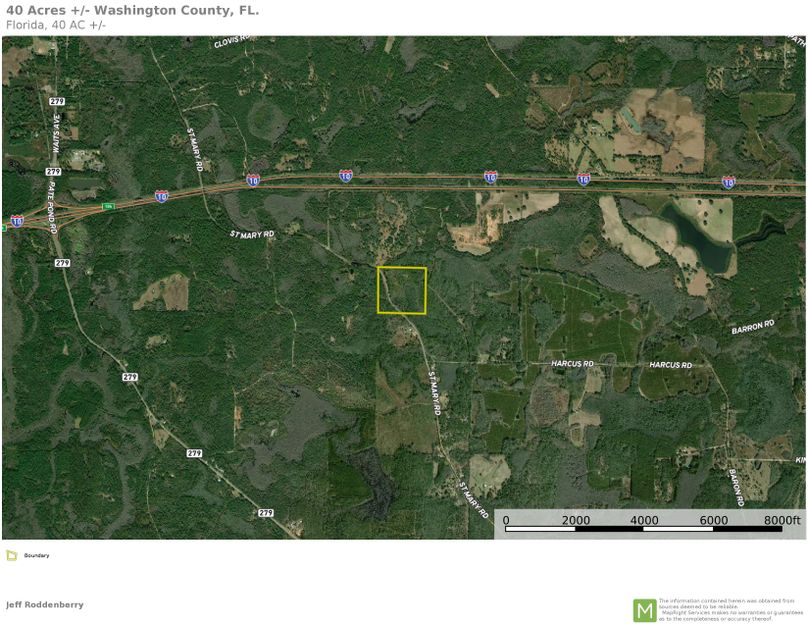Click the vertical Baron Rd label

[736, 487]
